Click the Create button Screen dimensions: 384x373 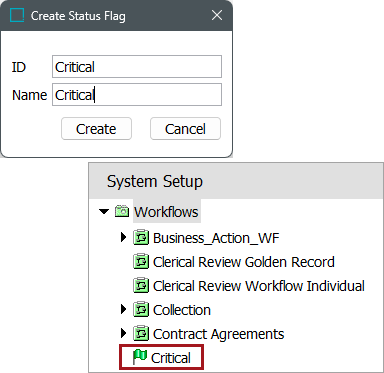pyautogui.click(x=96, y=129)
